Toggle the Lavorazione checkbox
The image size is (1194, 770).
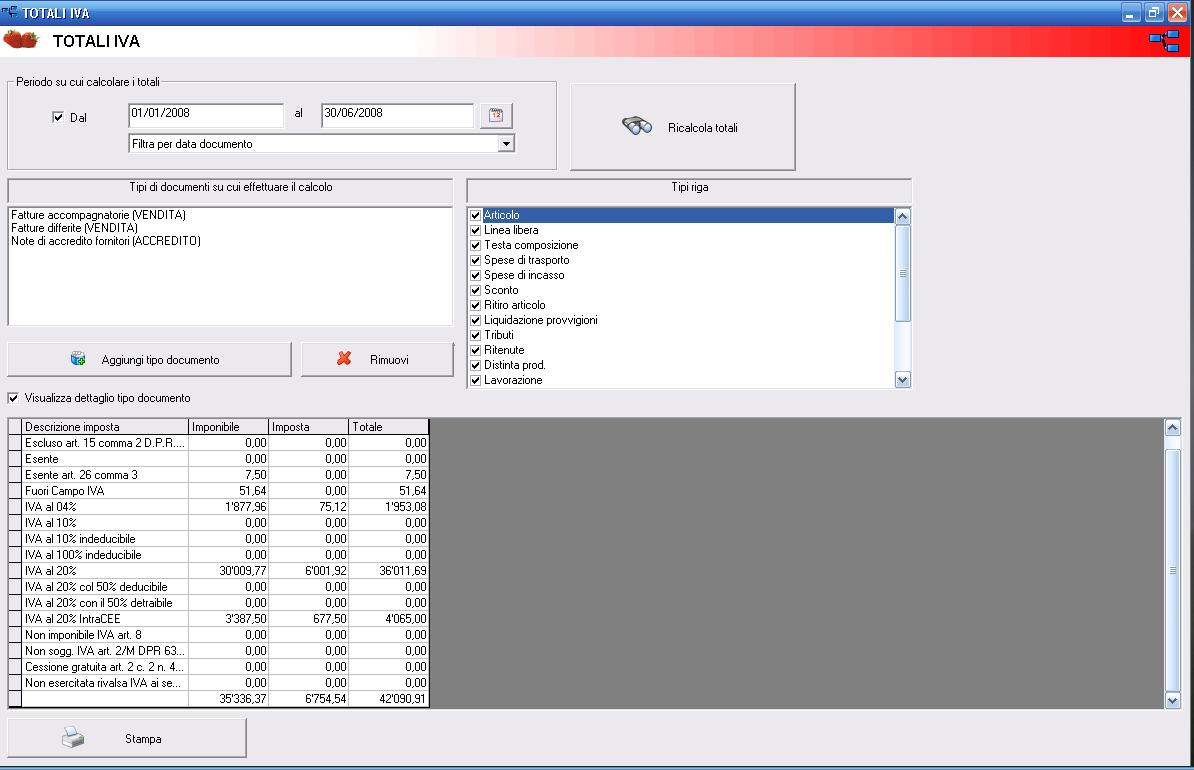click(x=475, y=380)
